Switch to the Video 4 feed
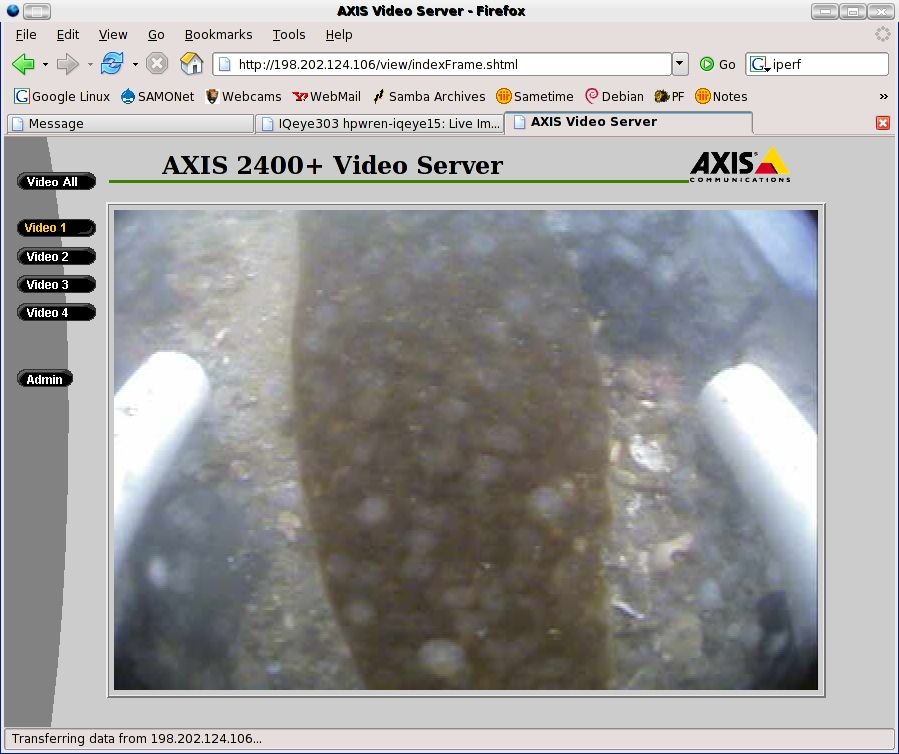Screen dimensions: 899x754 56,312
